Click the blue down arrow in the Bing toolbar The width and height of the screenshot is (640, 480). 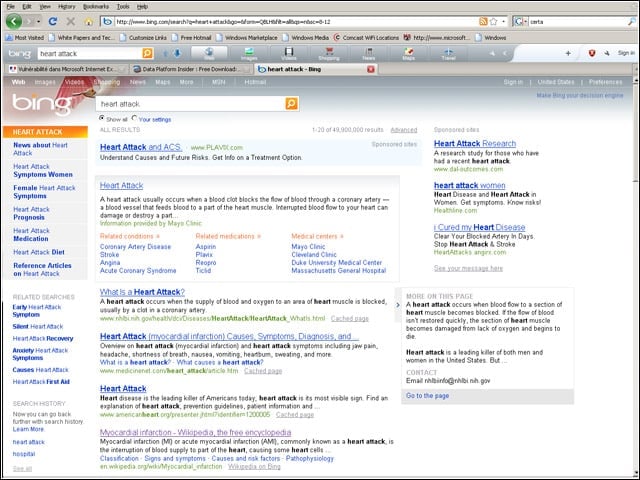[x=177, y=53]
